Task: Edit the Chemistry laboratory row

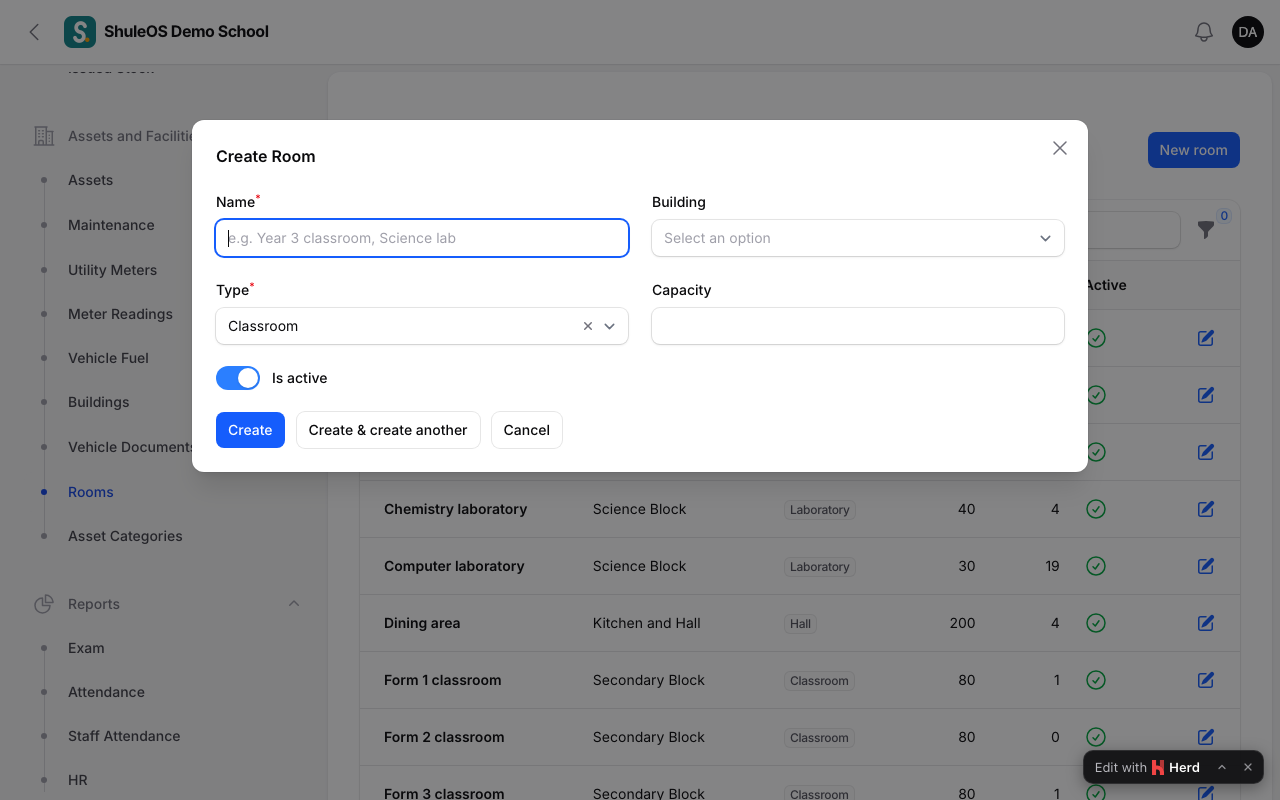Action: [x=1206, y=509]
